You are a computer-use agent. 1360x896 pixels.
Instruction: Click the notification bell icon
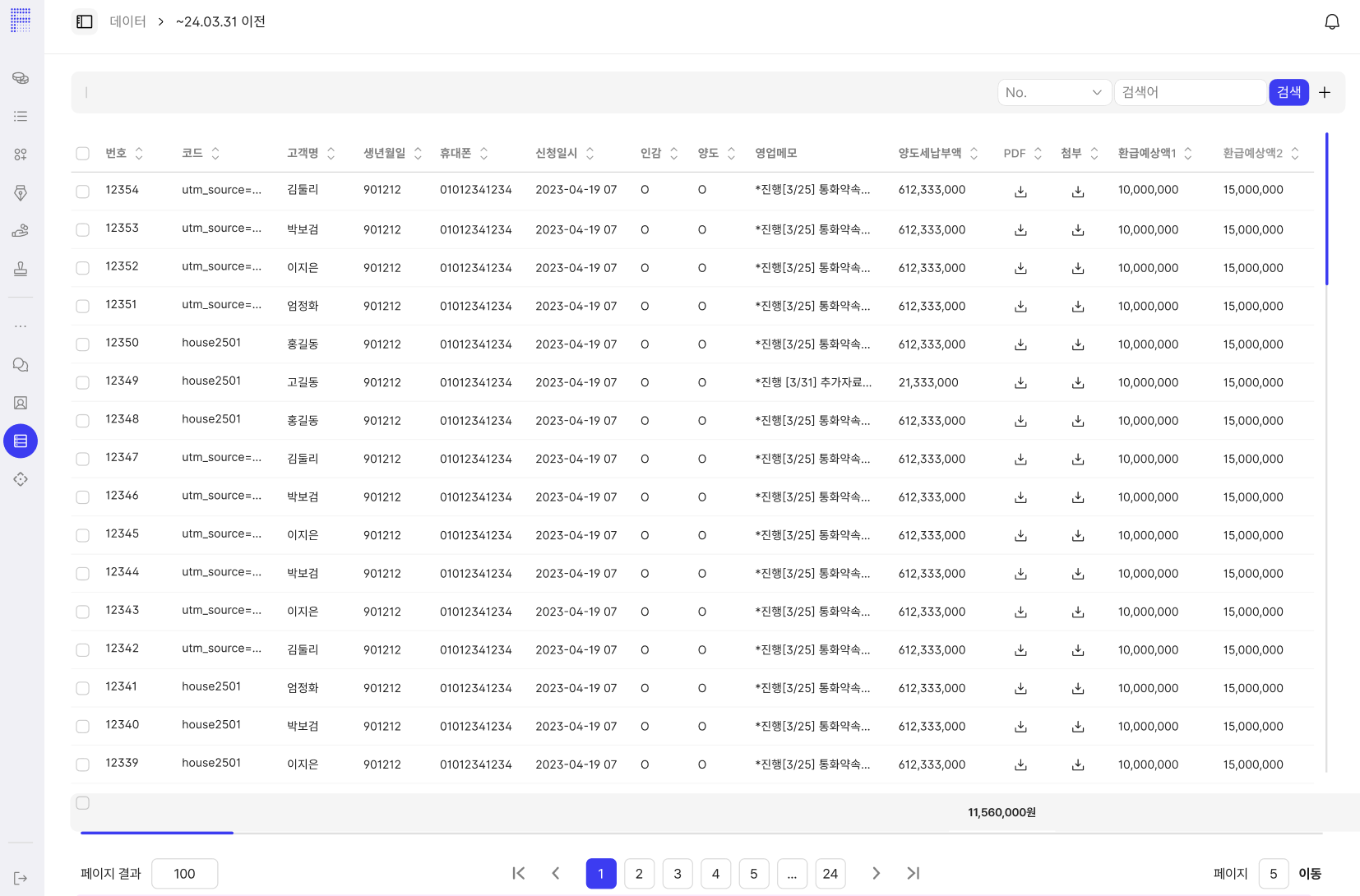coord(1332,22)
